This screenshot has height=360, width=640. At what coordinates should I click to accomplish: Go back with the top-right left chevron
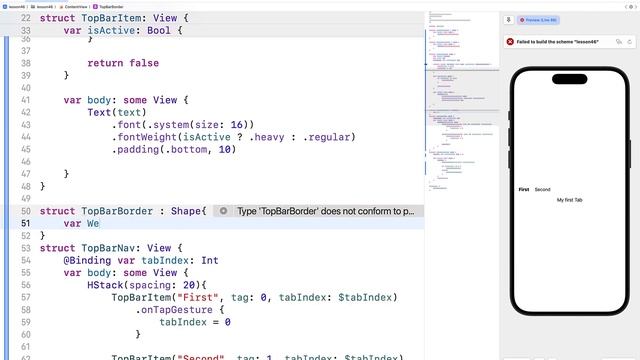(x=626, y=7)
